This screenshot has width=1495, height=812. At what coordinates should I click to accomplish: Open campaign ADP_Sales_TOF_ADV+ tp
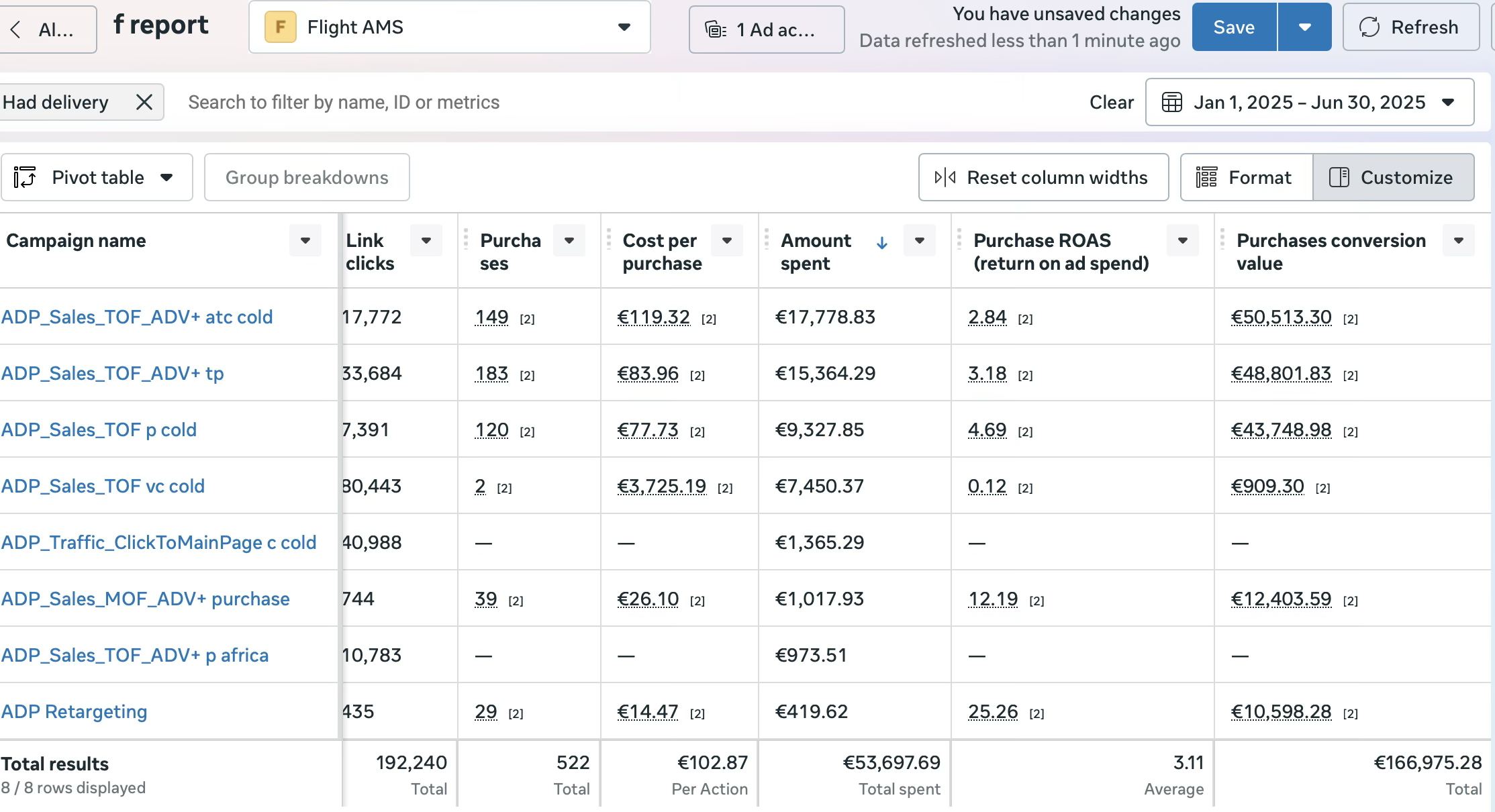point(112,373)
